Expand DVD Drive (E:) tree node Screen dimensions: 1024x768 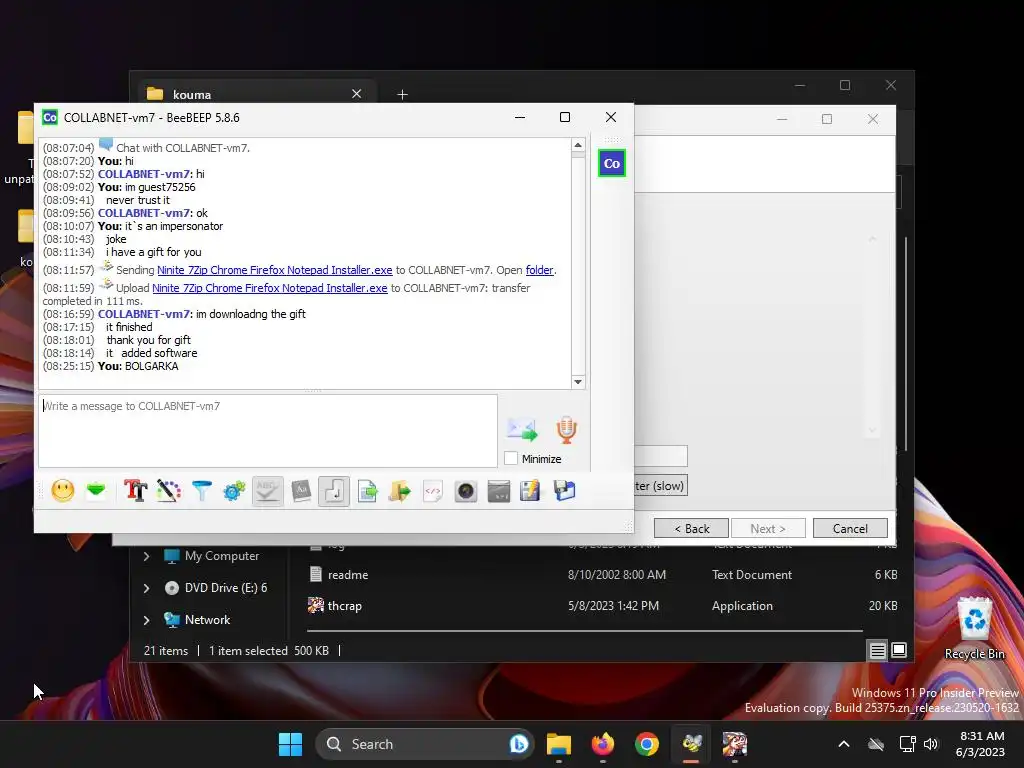pos(146,588)
